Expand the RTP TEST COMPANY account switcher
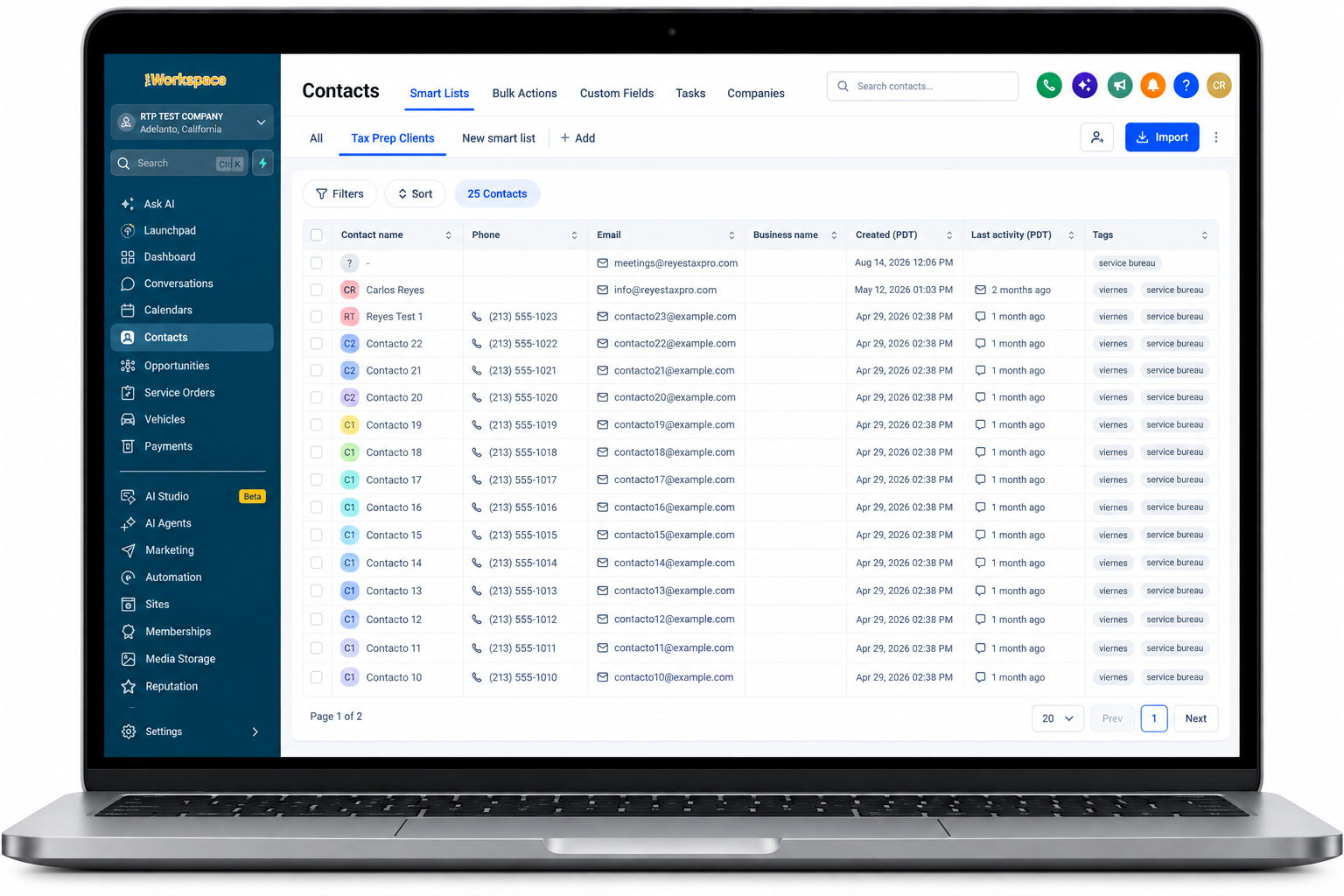 (x=192, y=122)
